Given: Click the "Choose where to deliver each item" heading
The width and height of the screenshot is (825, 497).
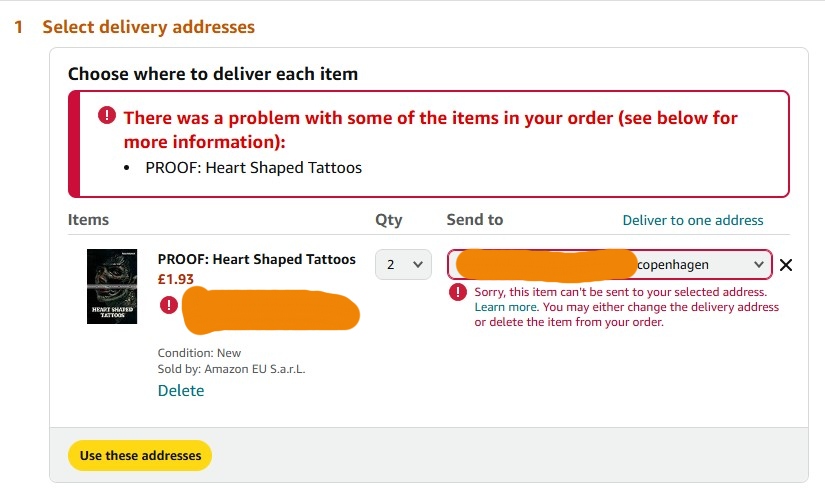Looking at the screenshot, I should (x=213, y=74).
